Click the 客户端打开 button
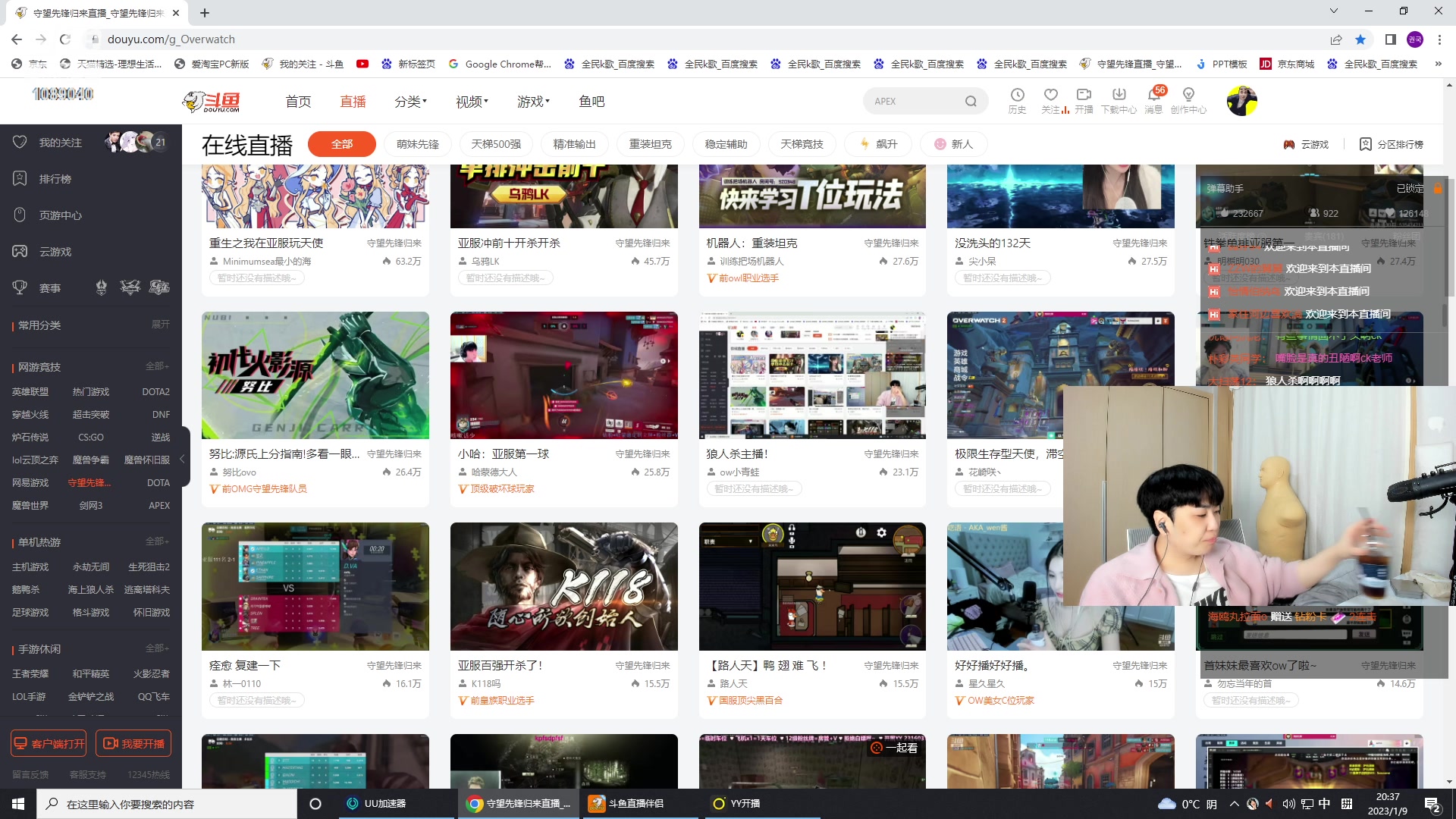 tap(49, 743)
